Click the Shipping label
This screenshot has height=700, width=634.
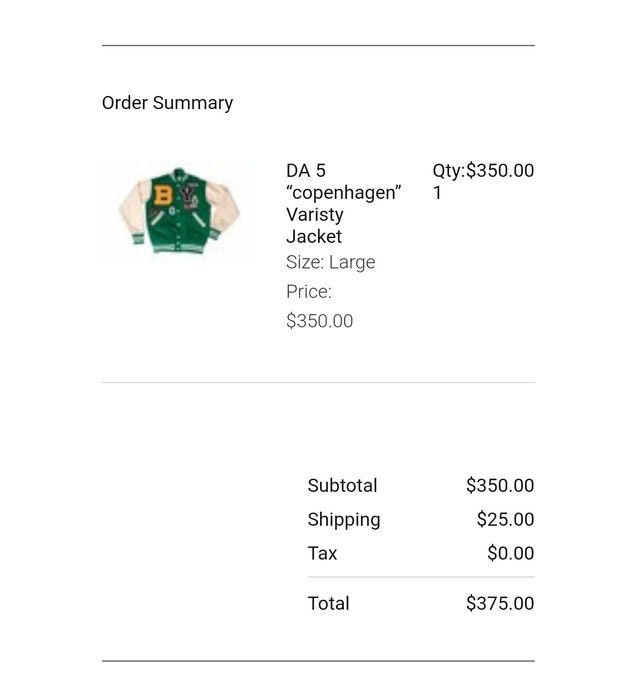click(344, 520)
